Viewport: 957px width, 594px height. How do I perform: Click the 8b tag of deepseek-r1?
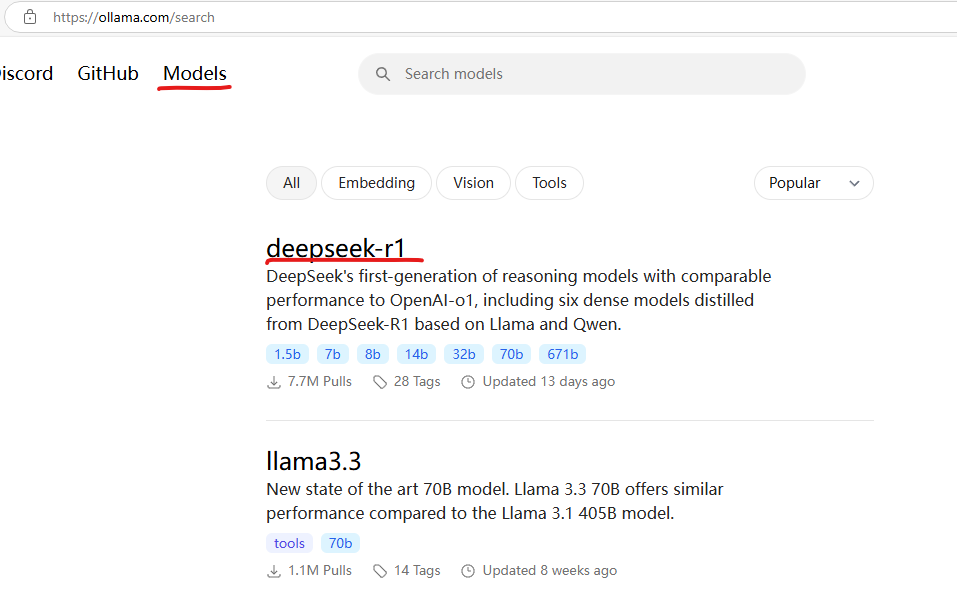pos(373,354)
